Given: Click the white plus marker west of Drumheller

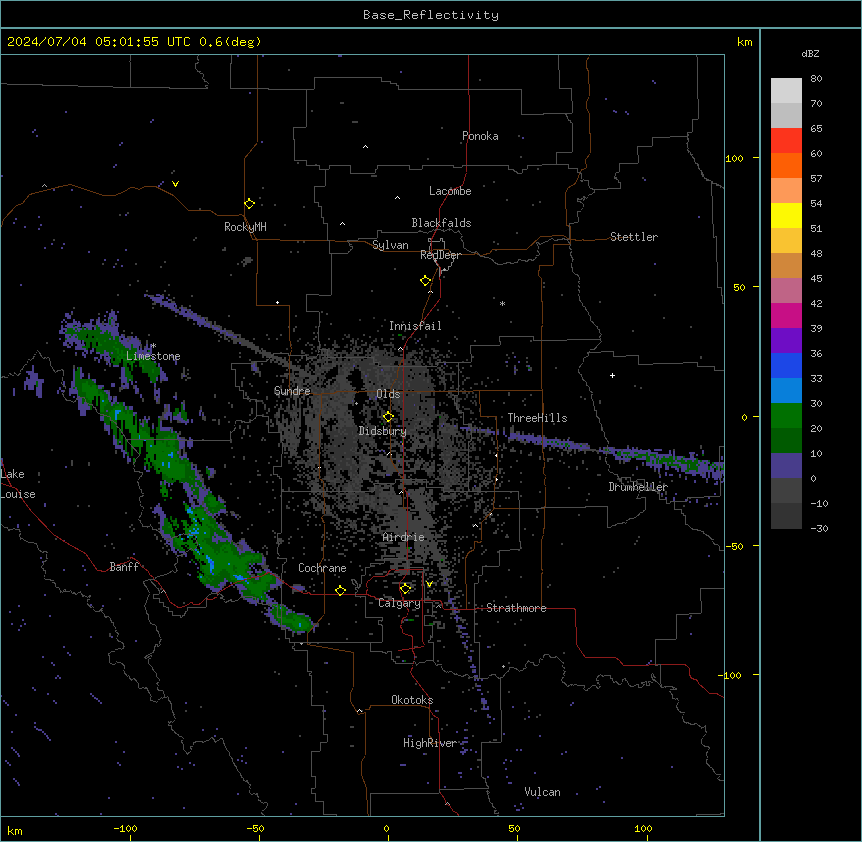Looking at the screenshot, I should pos(612,375).
